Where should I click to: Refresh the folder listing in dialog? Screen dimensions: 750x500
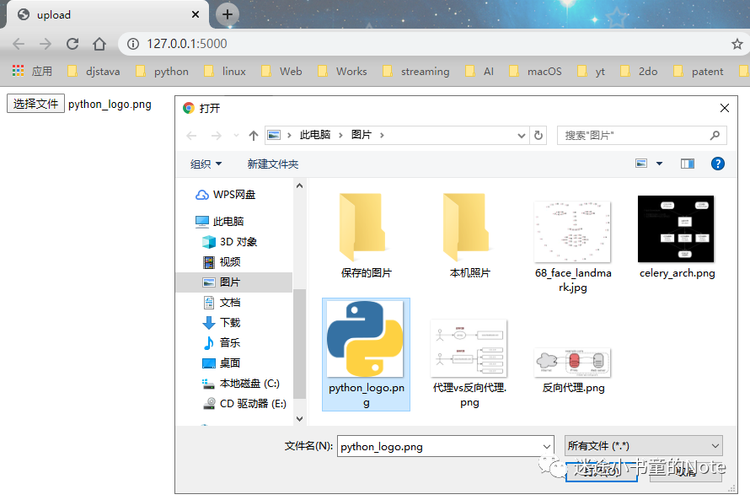(538, 136)
